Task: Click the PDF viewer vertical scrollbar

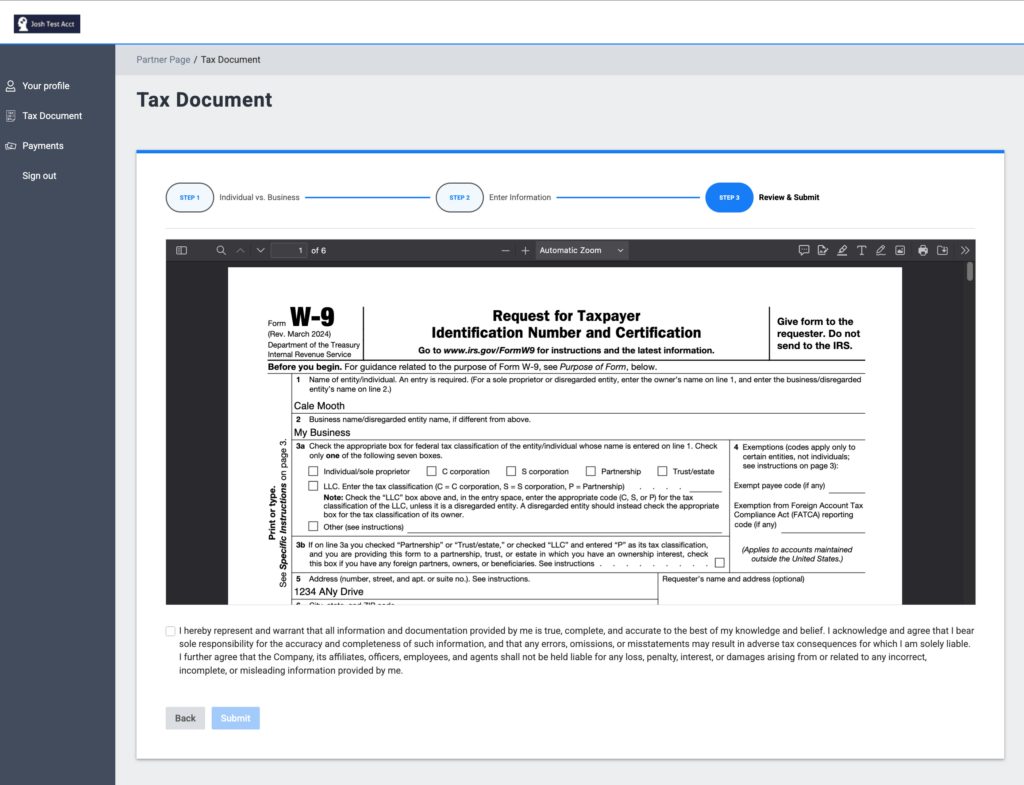Action: pos(970,271)
